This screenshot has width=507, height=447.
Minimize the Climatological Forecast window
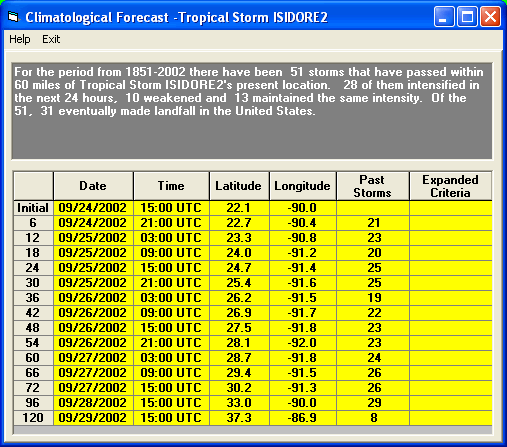pos(444,17)
